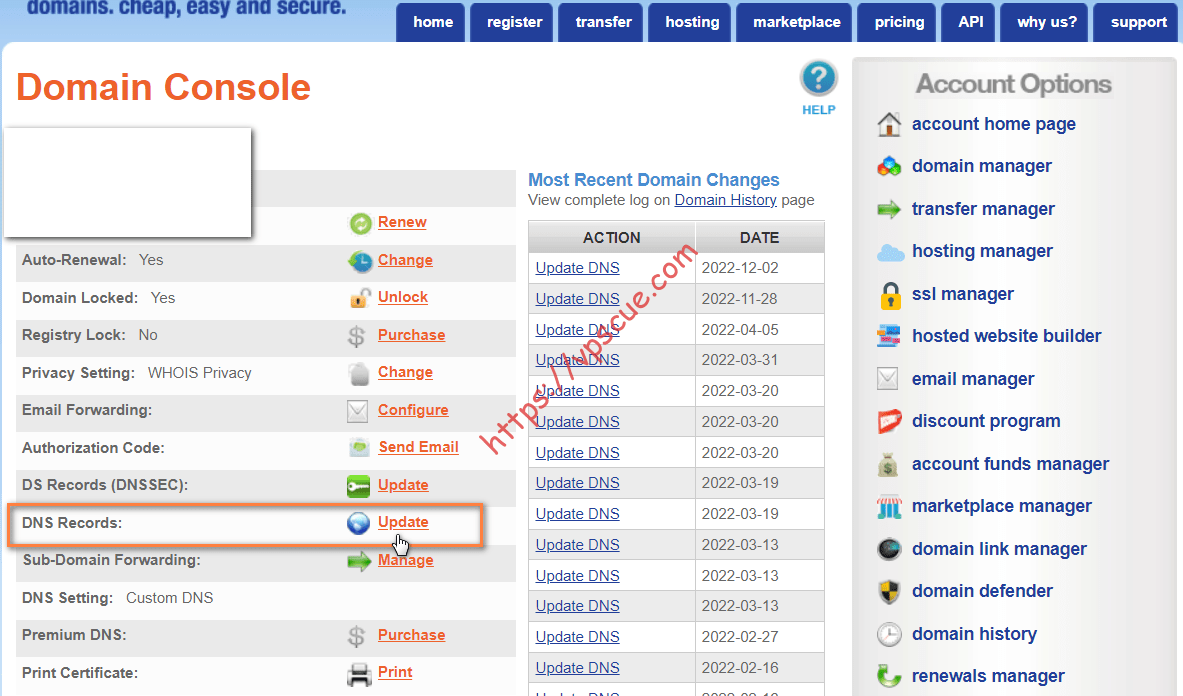Open the why us? tab
1183x696 pixels.
click(1046, 22)
